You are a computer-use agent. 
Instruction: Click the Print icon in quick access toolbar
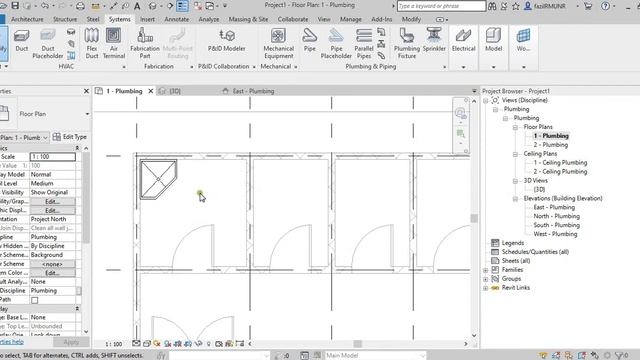tap(80, 6)
